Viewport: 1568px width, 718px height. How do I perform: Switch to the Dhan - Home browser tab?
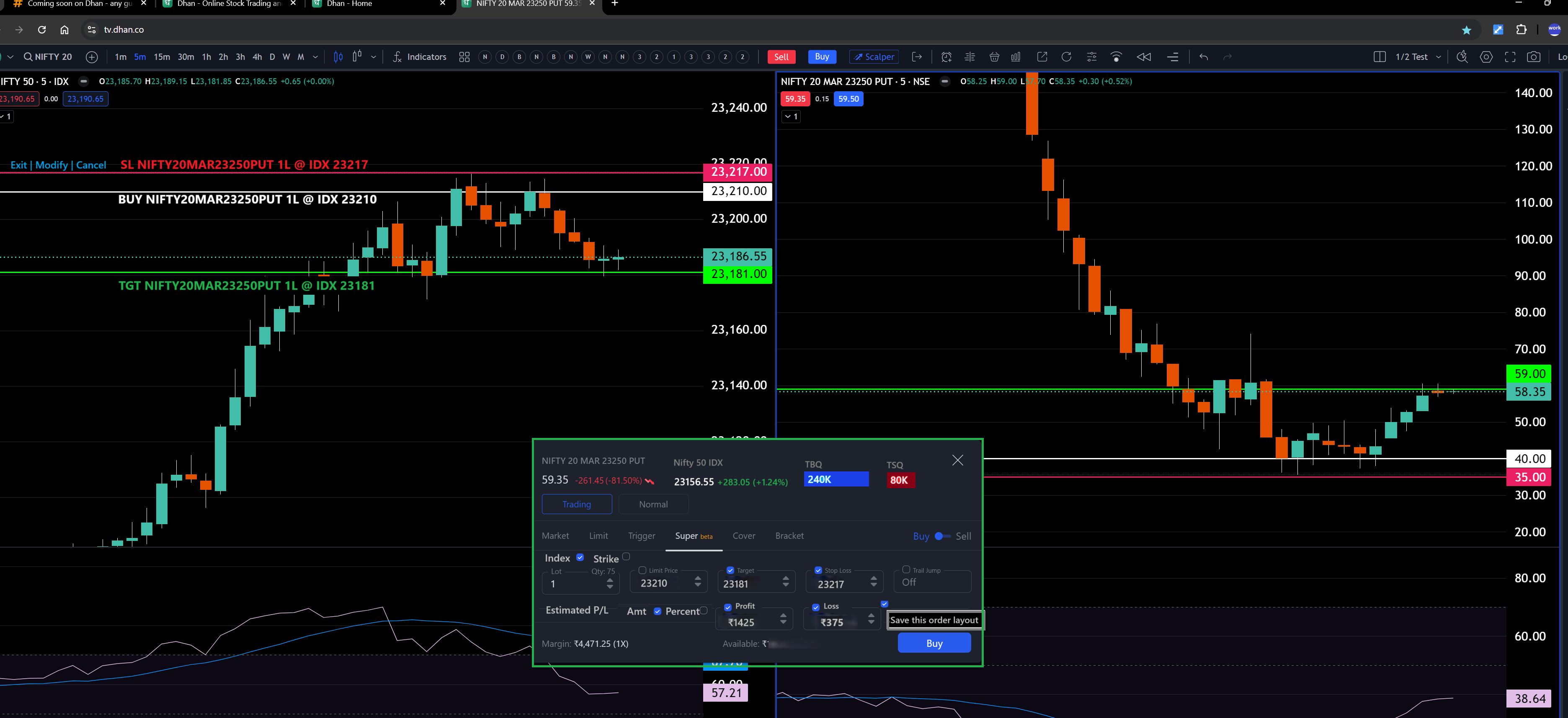[379, 5]
